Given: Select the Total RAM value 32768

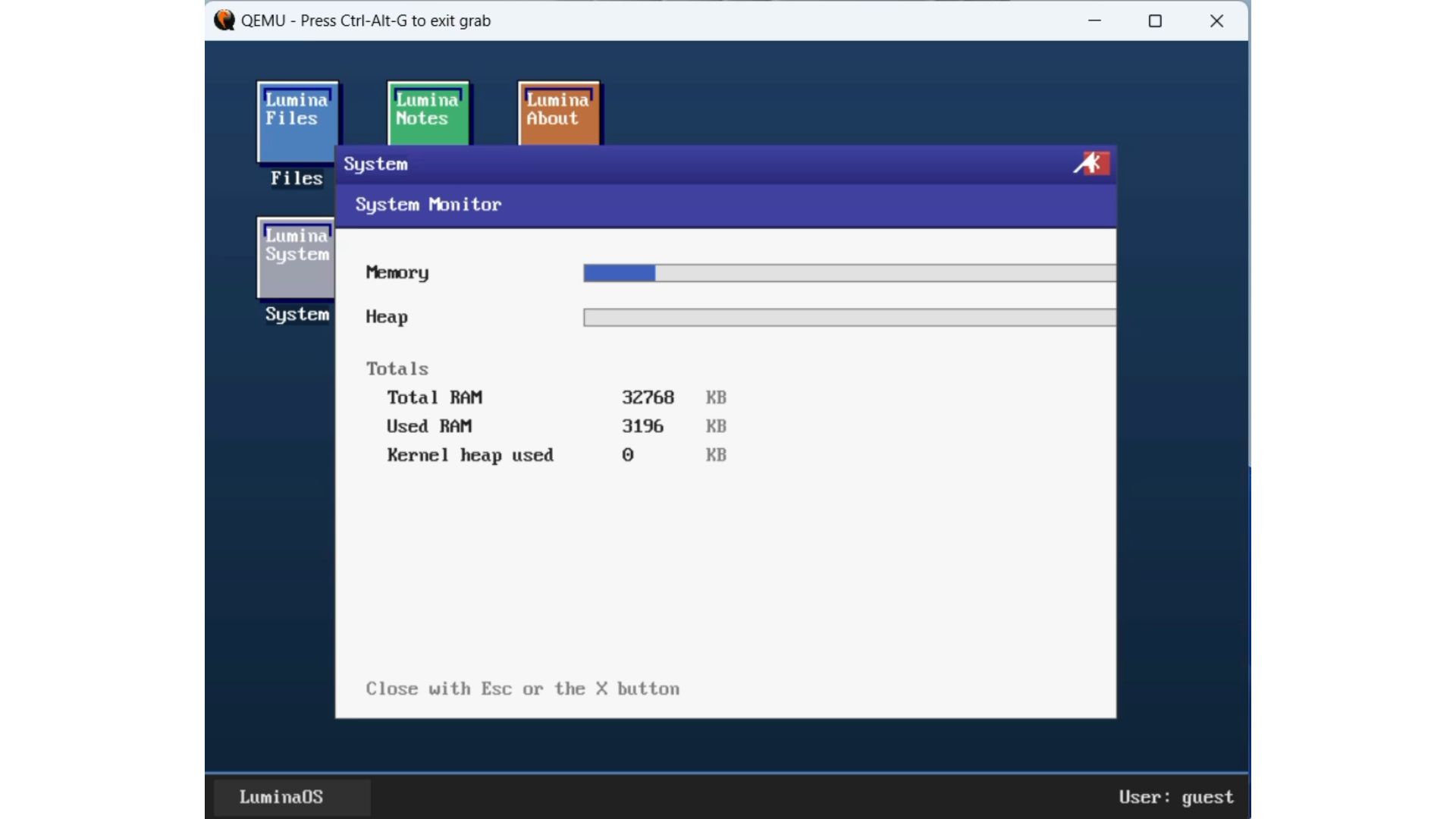Looking at the screenshot, I should [648, 397].
